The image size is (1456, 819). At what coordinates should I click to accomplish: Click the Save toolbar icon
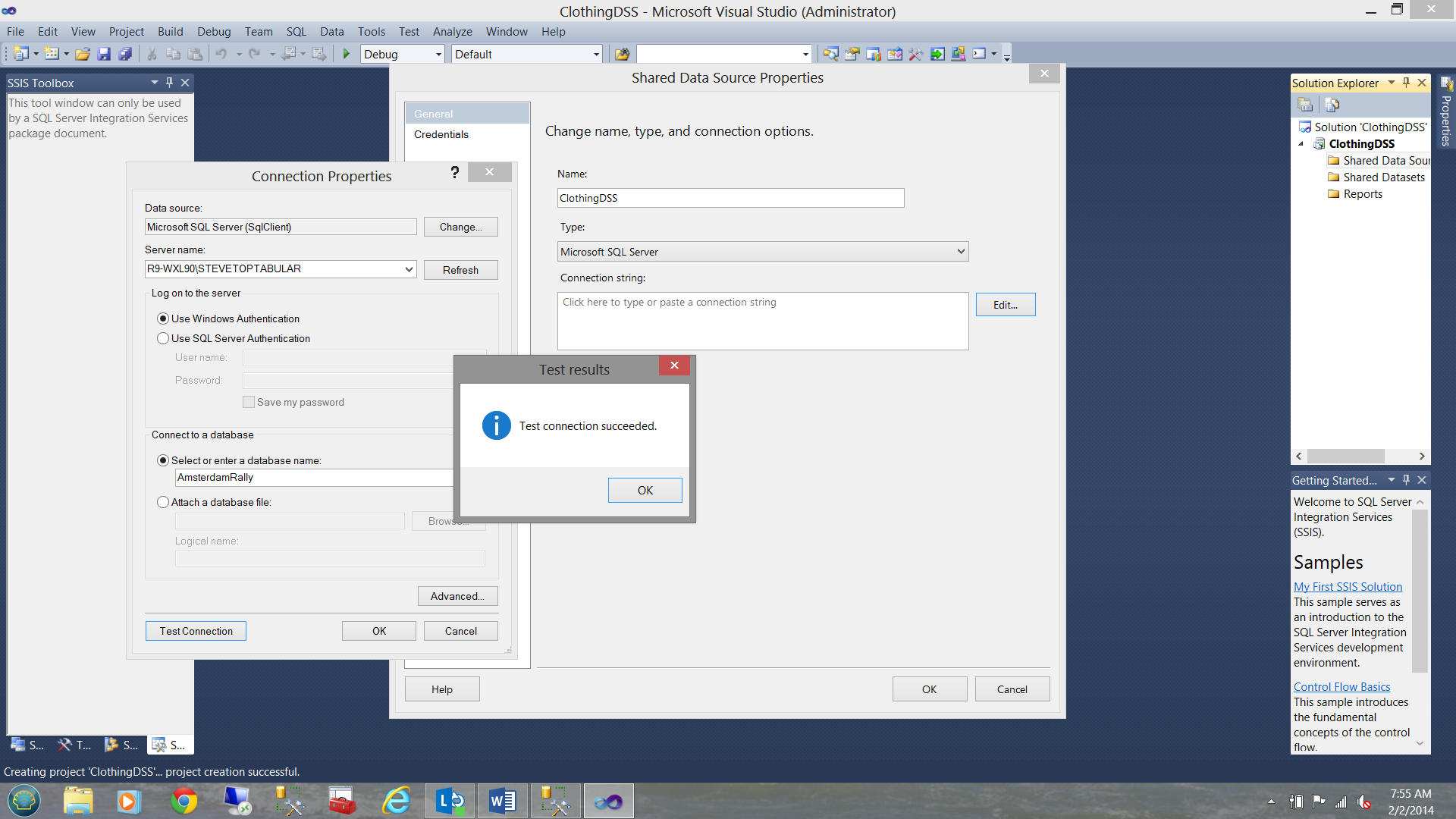tap(105, 54)
